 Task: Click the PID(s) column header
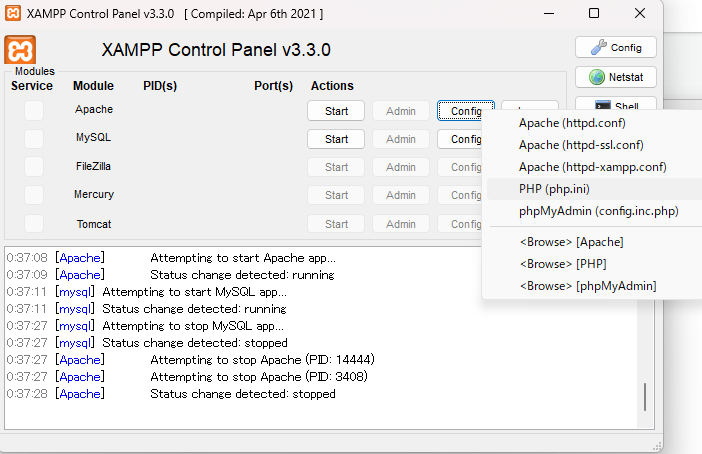[x=160, y=86]
